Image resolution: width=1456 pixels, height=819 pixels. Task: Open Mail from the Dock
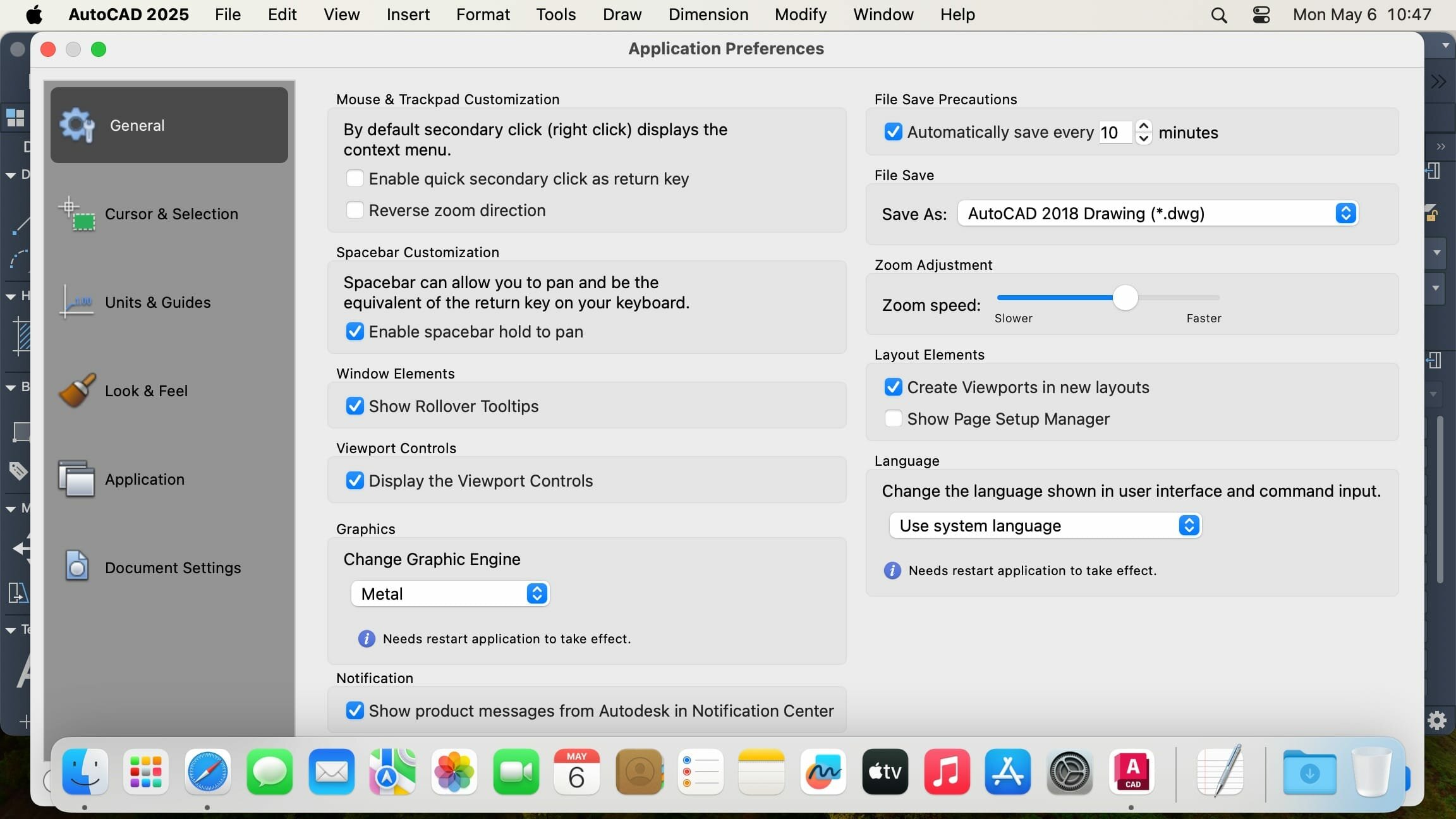[331, 772]
